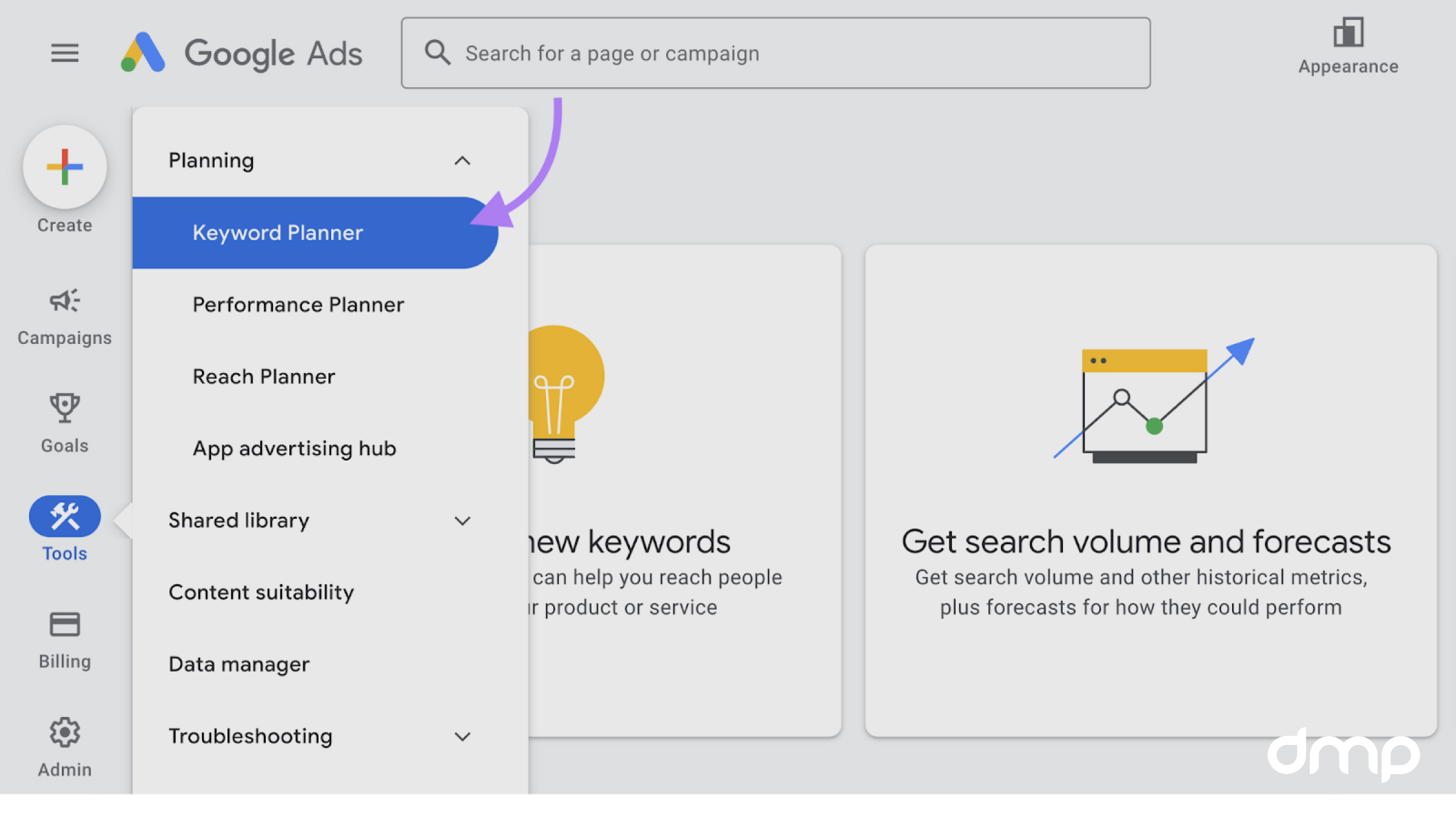
Task: Click the Goals trophy icon
Action: 64,406
